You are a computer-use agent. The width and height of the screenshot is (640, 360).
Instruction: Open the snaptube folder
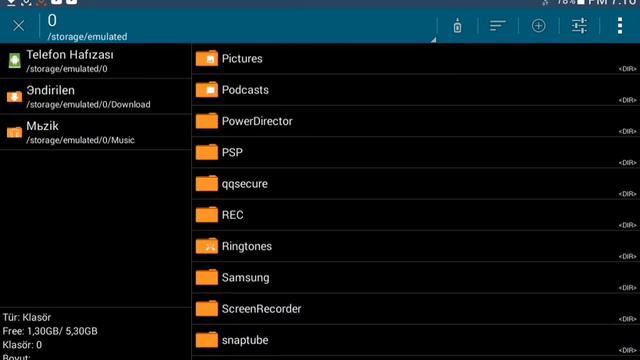coord(416,340)
